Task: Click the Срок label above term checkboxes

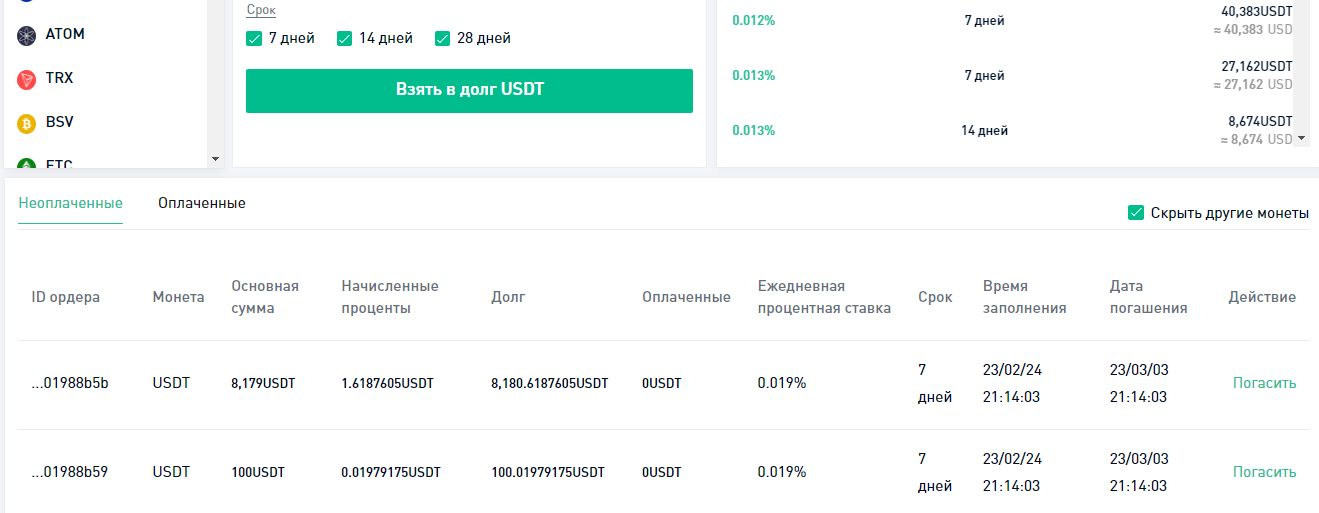Action: (261, 10)
